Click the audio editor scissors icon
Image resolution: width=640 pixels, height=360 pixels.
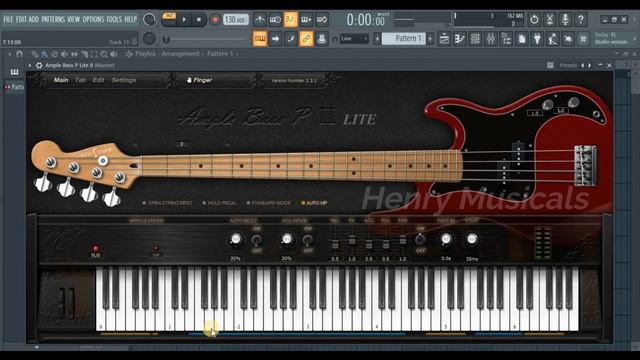[549, 19]
